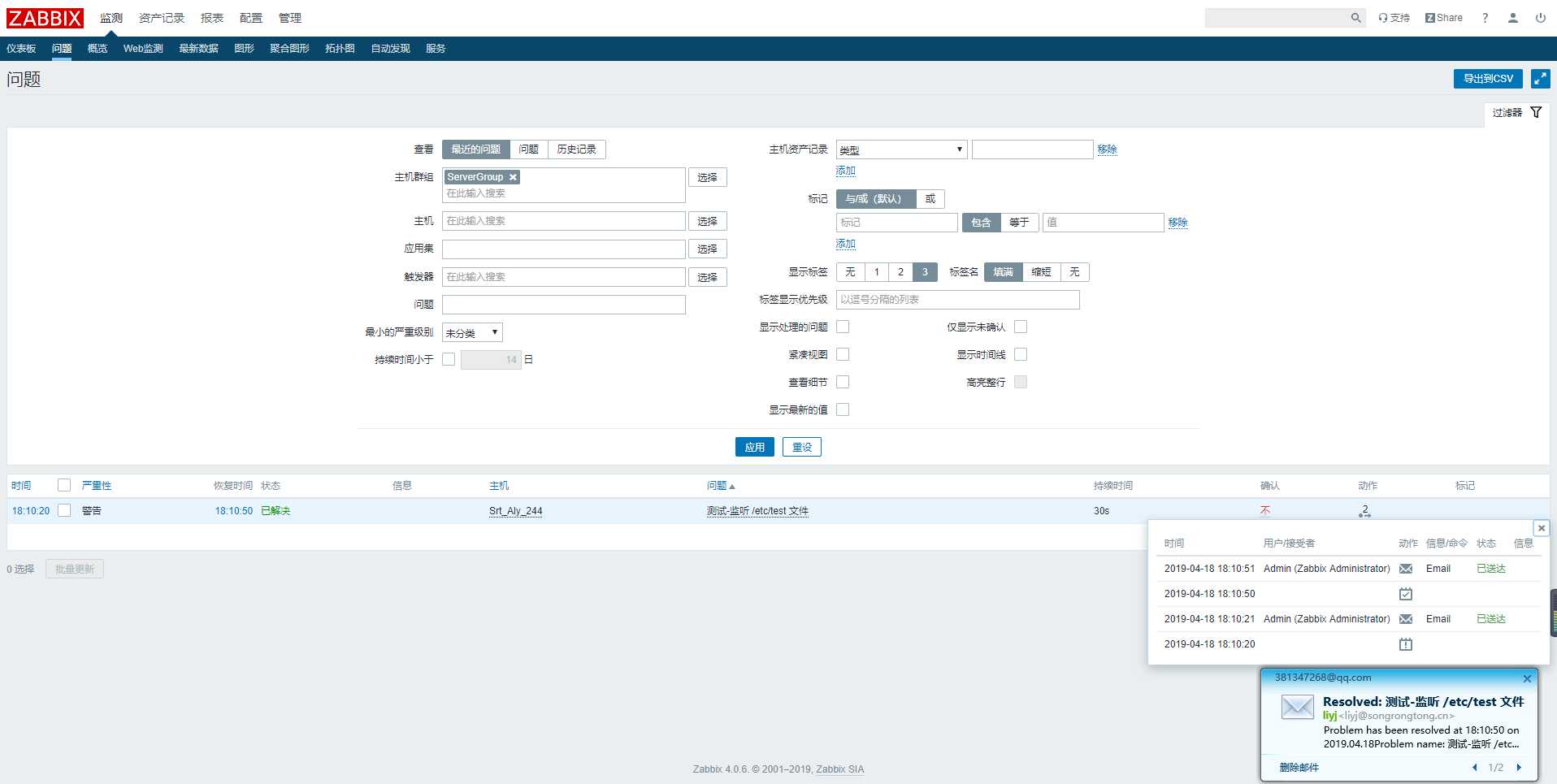Select 或 tag evaluation option
The width and height of the screenshot is (1557, 784).
[x=930, y=199]
